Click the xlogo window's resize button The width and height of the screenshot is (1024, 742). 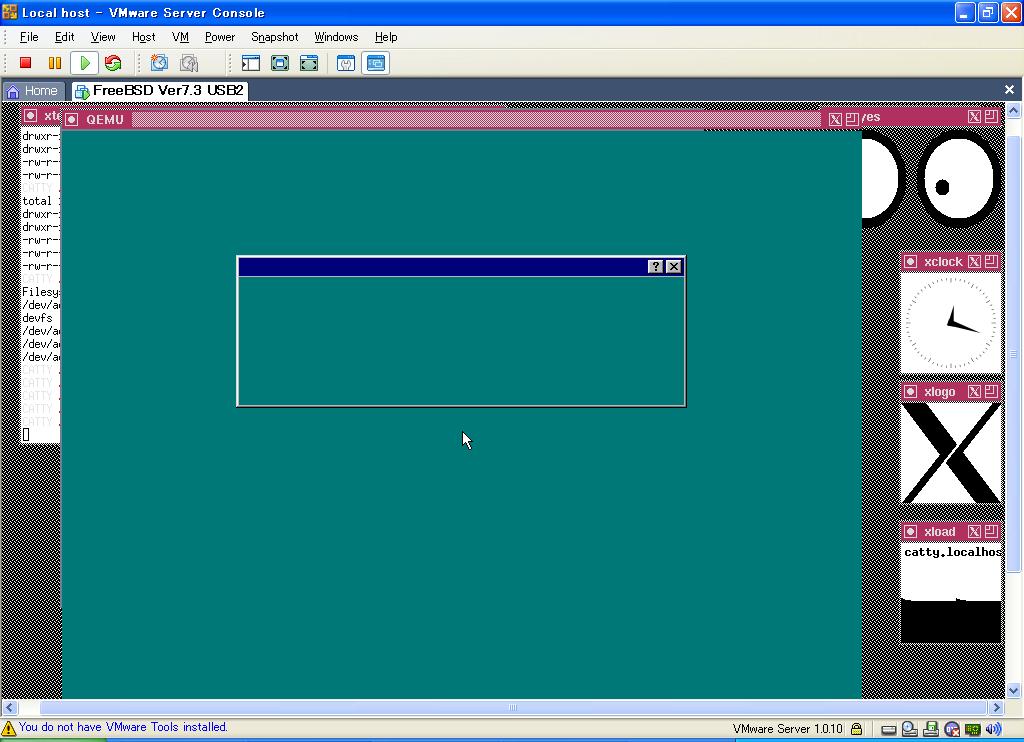click(x=991, y=391)
